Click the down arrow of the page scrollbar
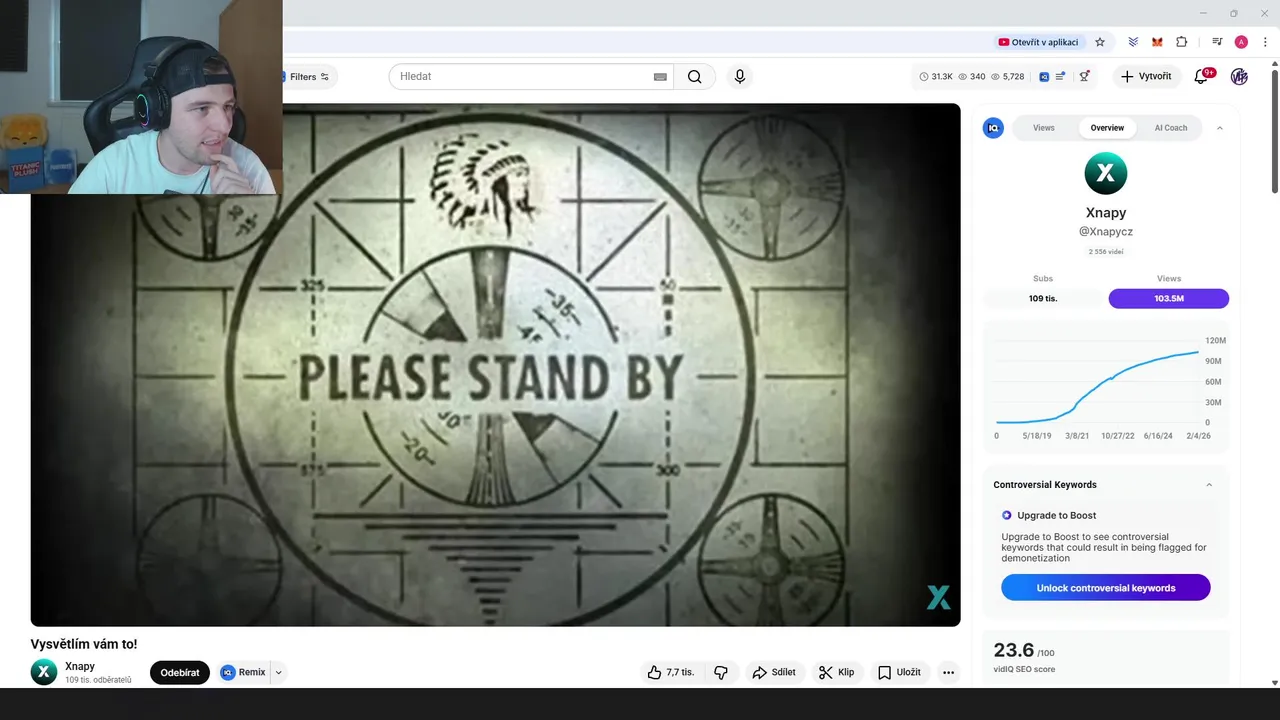This screenshot has width=1280, height=720. click(1274, 683)
